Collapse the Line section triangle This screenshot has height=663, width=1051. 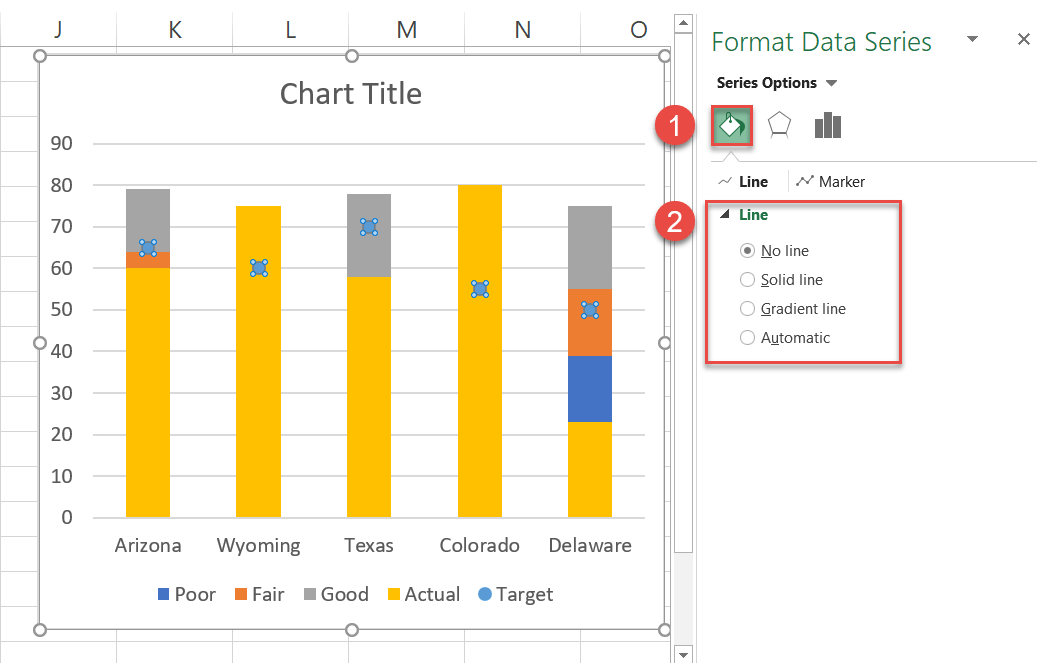723,214
